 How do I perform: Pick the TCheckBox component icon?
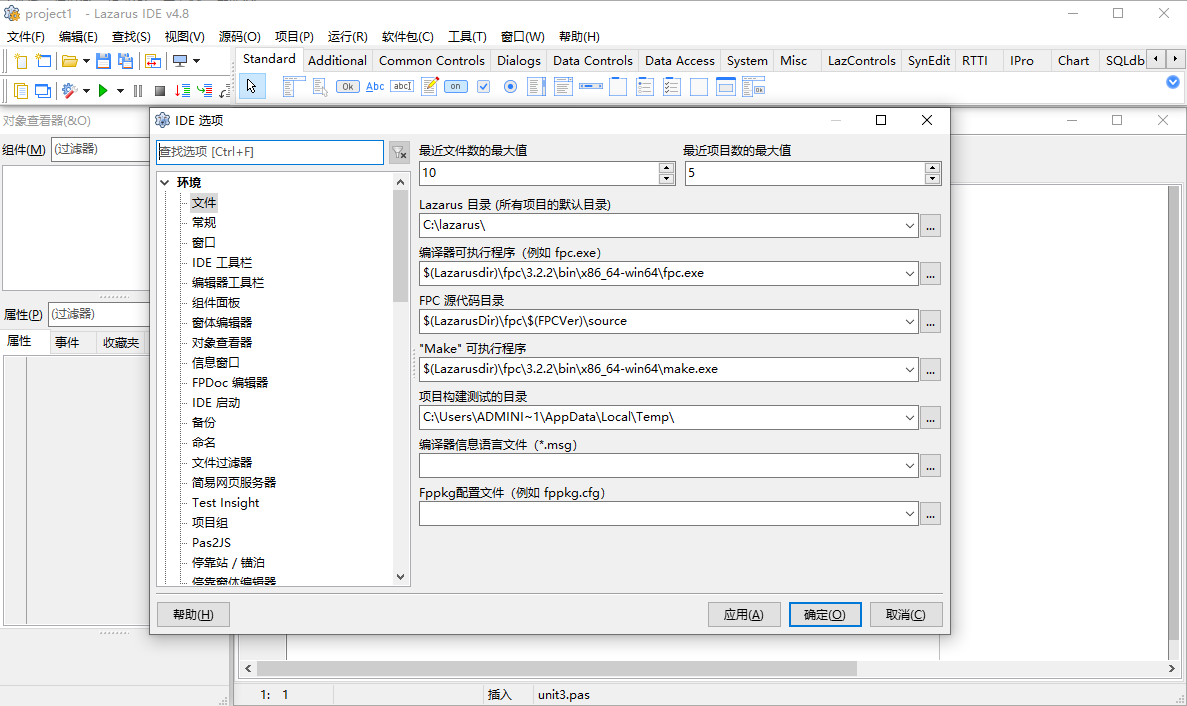pyautogui.click(x=484, y=87)
